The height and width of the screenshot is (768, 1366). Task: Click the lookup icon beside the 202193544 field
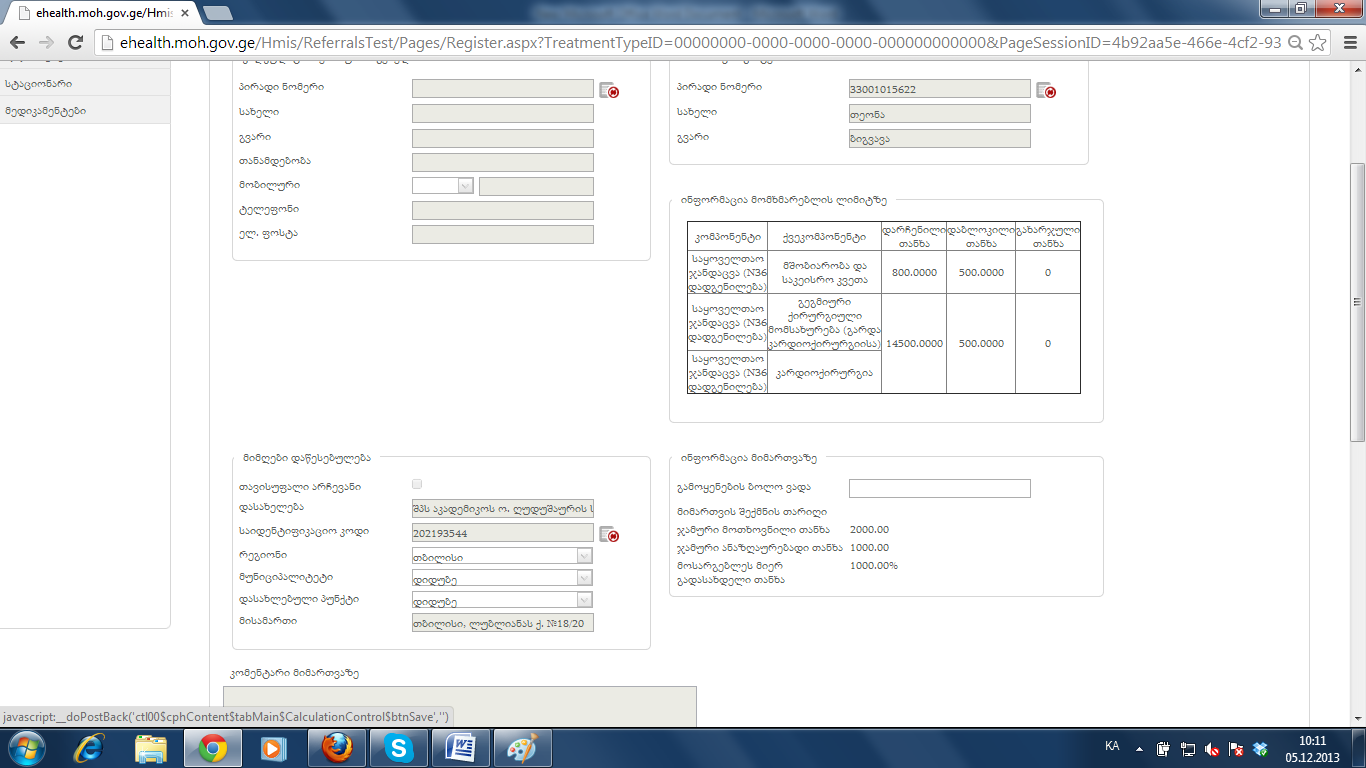(x=609, y=534)
